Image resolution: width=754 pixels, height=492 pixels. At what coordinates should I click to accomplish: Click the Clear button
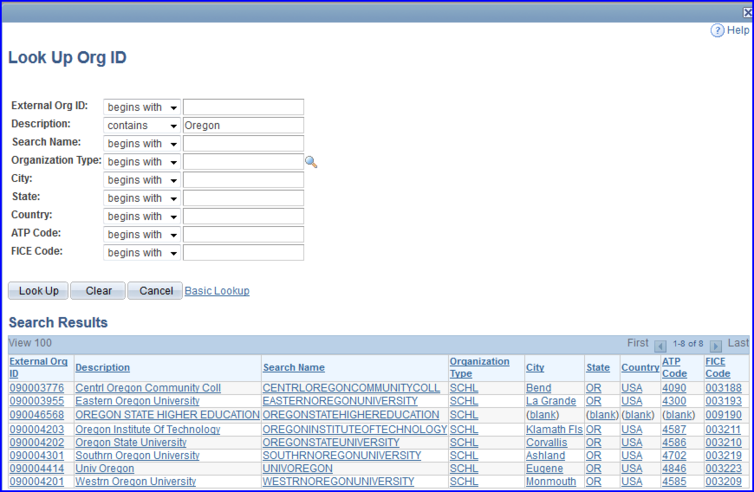coord(98,291)
